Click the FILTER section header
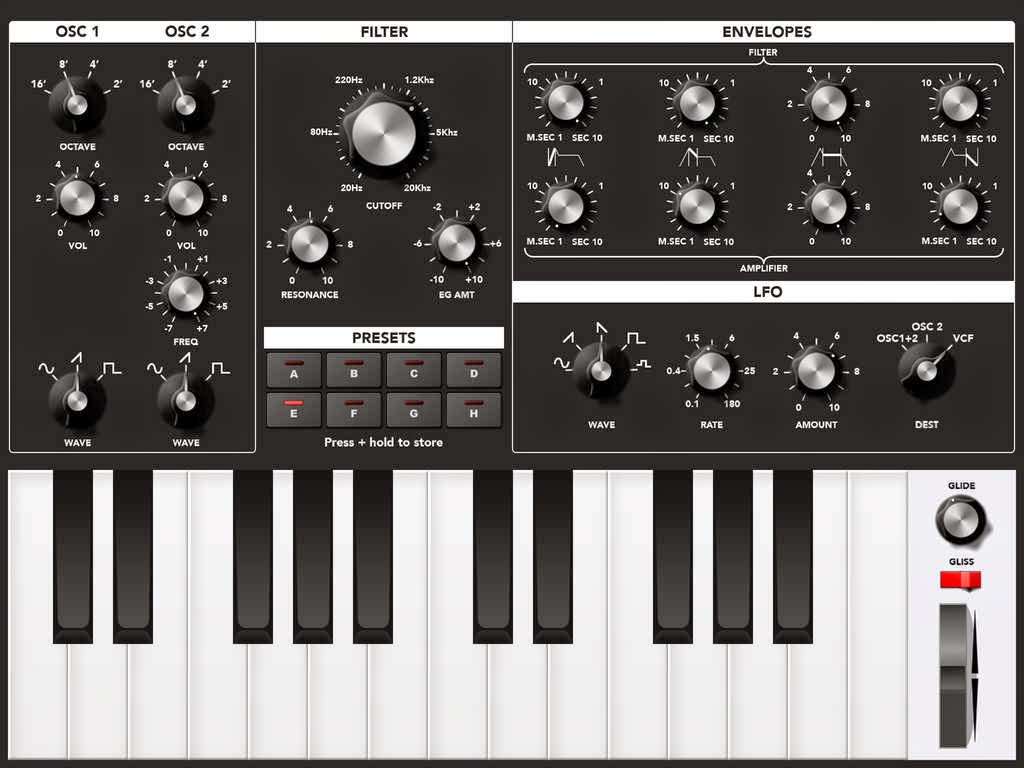The height and width of the screenshot is (768, 1024). 384,32
